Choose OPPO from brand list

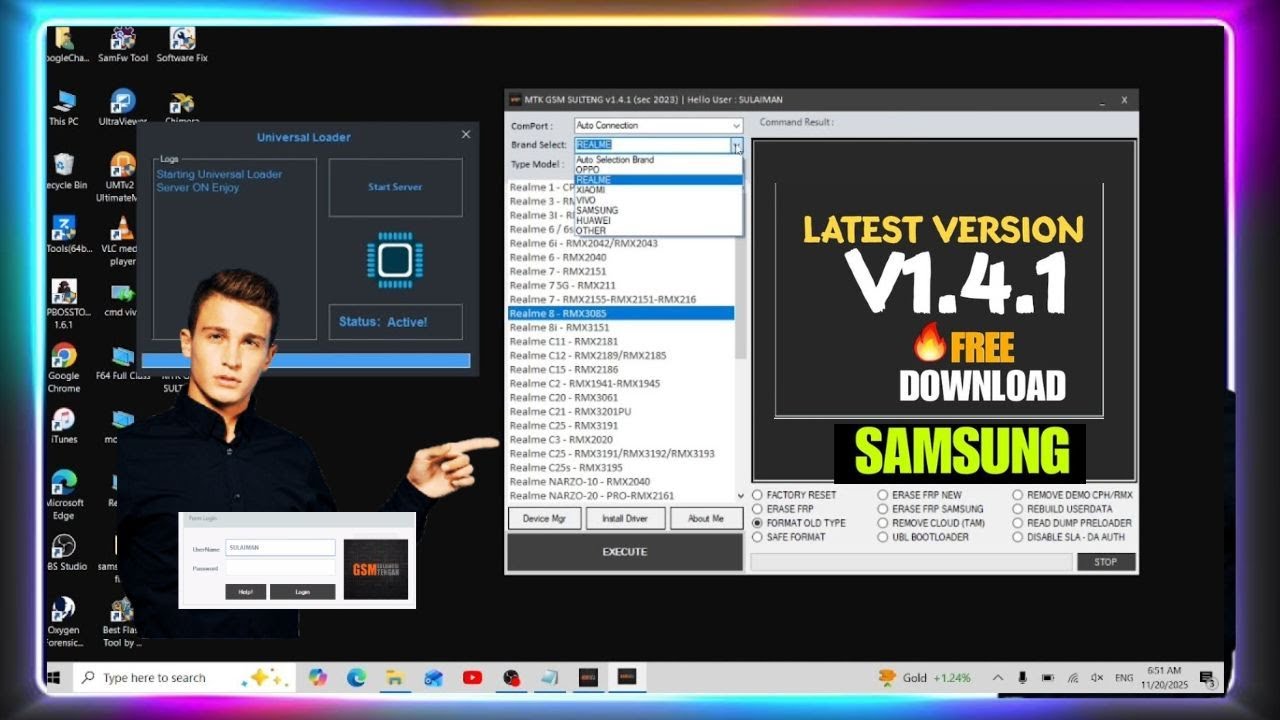658,170
